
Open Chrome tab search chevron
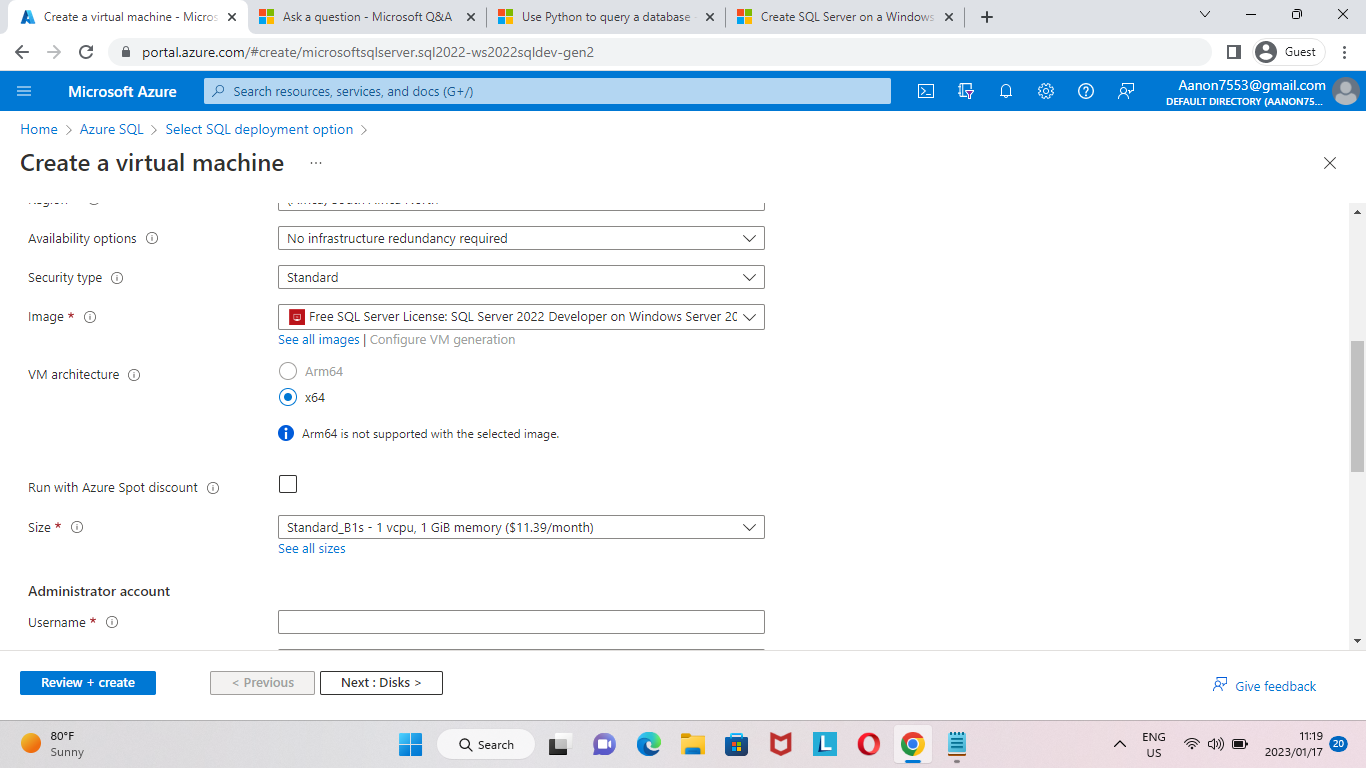(x=1204, y=15)
